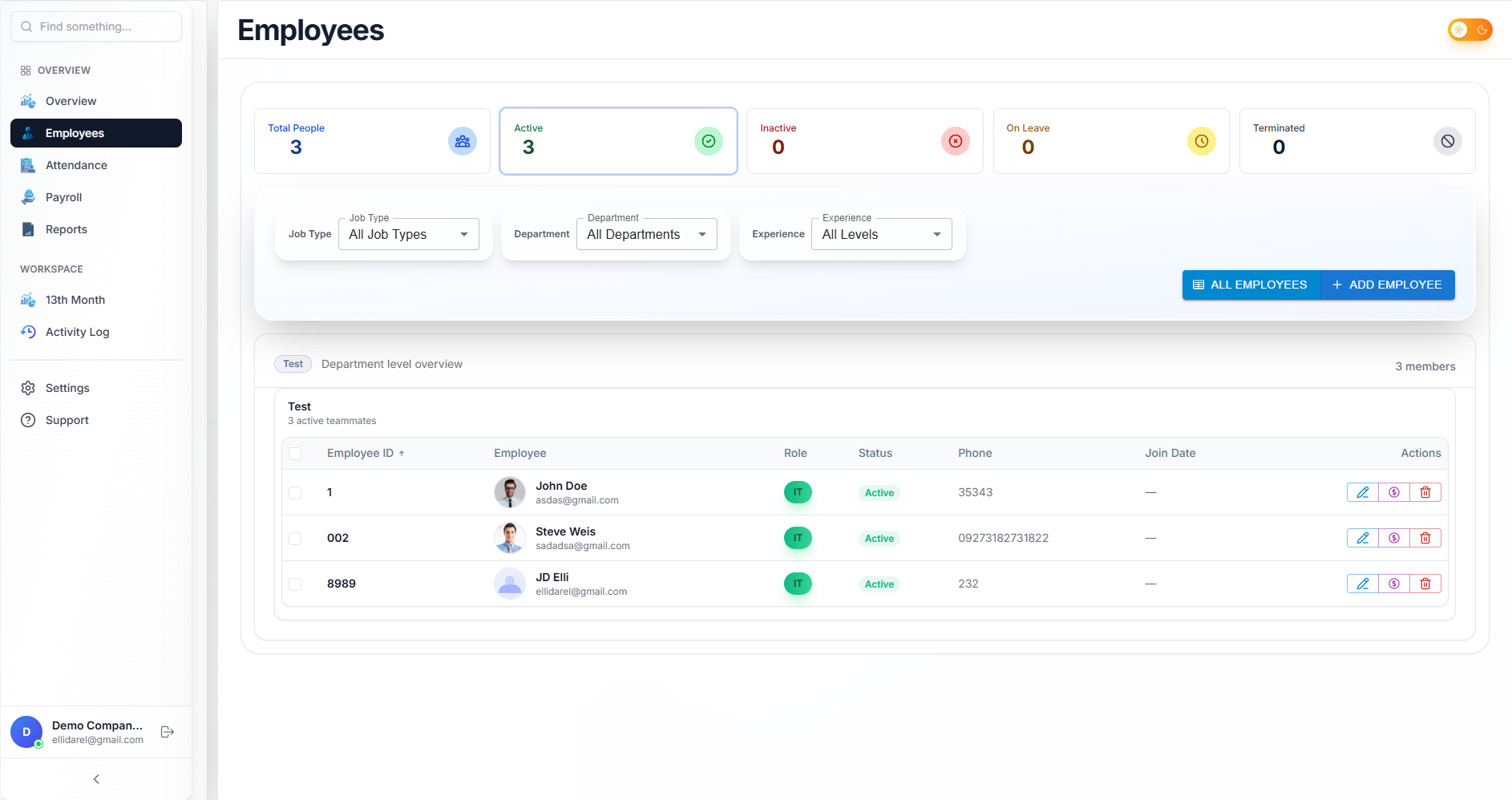This screenshot has width=1512, height=800.
Task: Select the ALL EMPLOYEES button
Action: pyautogui.click(x=1251, y=285)
